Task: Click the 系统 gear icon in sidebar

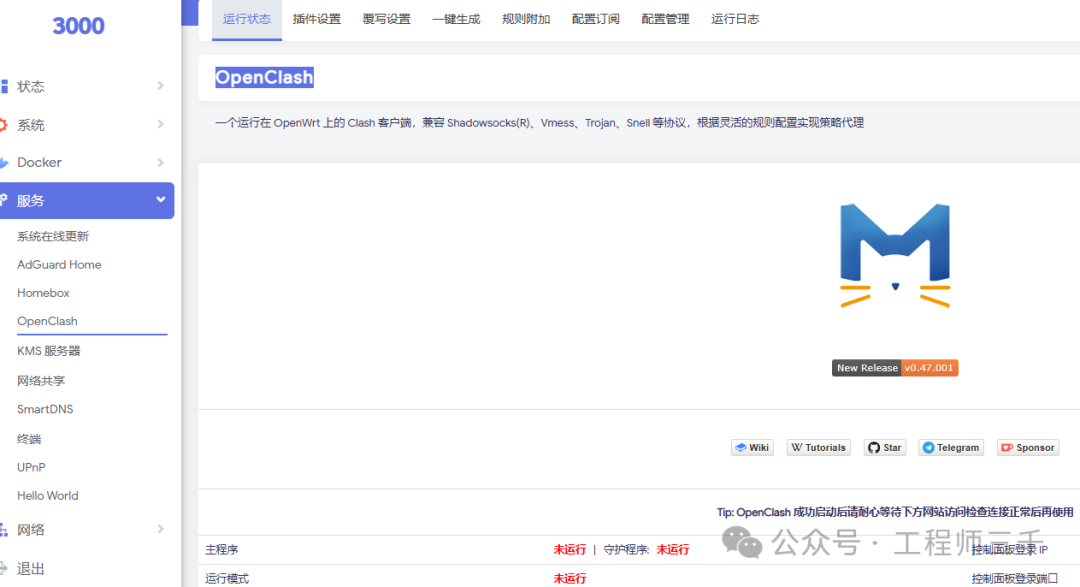Action: tap(3, 125)
